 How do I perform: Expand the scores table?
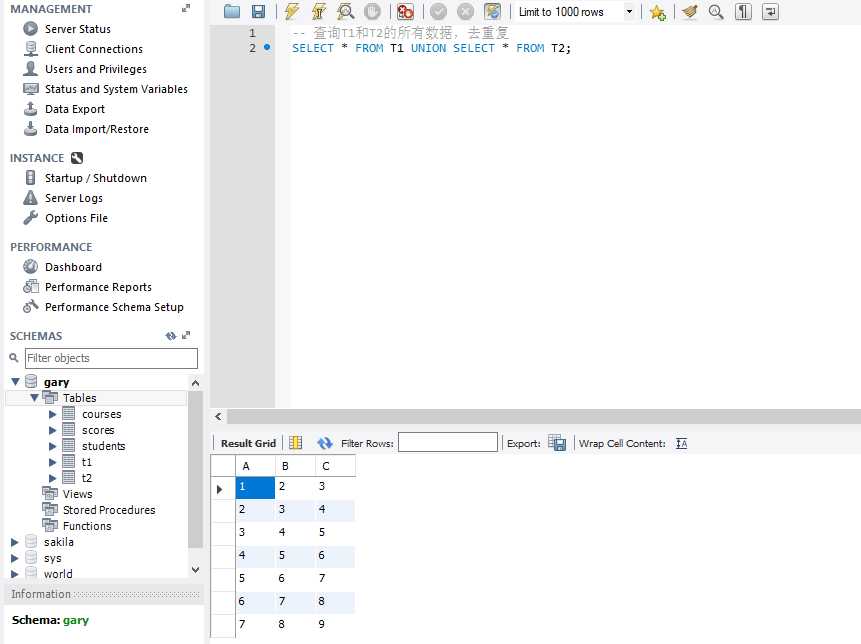click(x=53, y=430)
